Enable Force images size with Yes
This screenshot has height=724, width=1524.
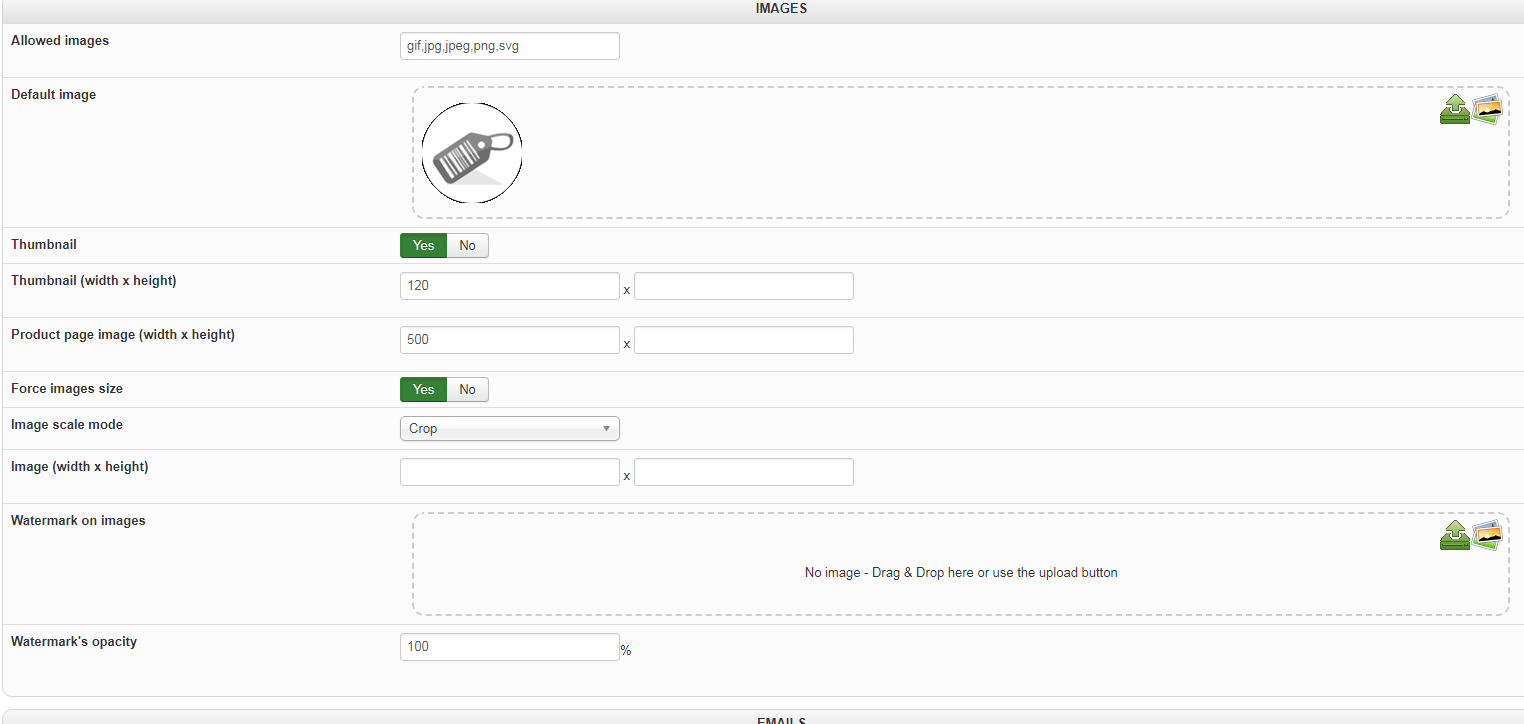click(423, 390)
